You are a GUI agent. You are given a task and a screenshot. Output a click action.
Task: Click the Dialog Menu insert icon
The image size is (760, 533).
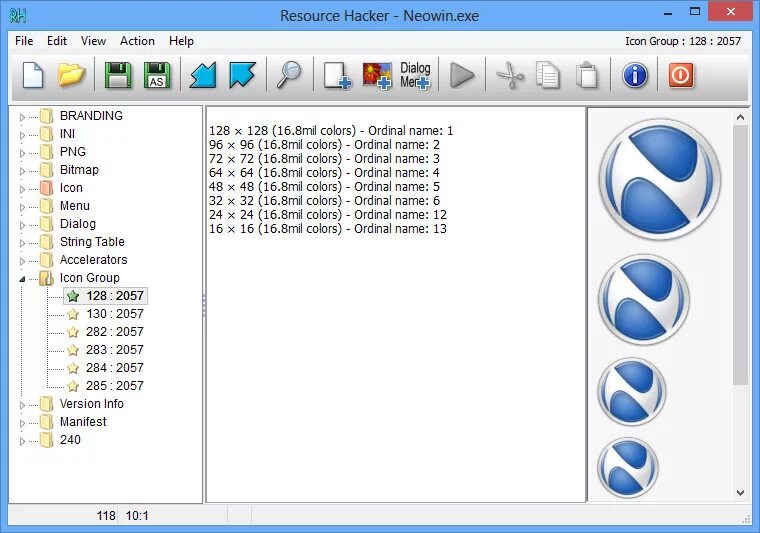point(415,75)
